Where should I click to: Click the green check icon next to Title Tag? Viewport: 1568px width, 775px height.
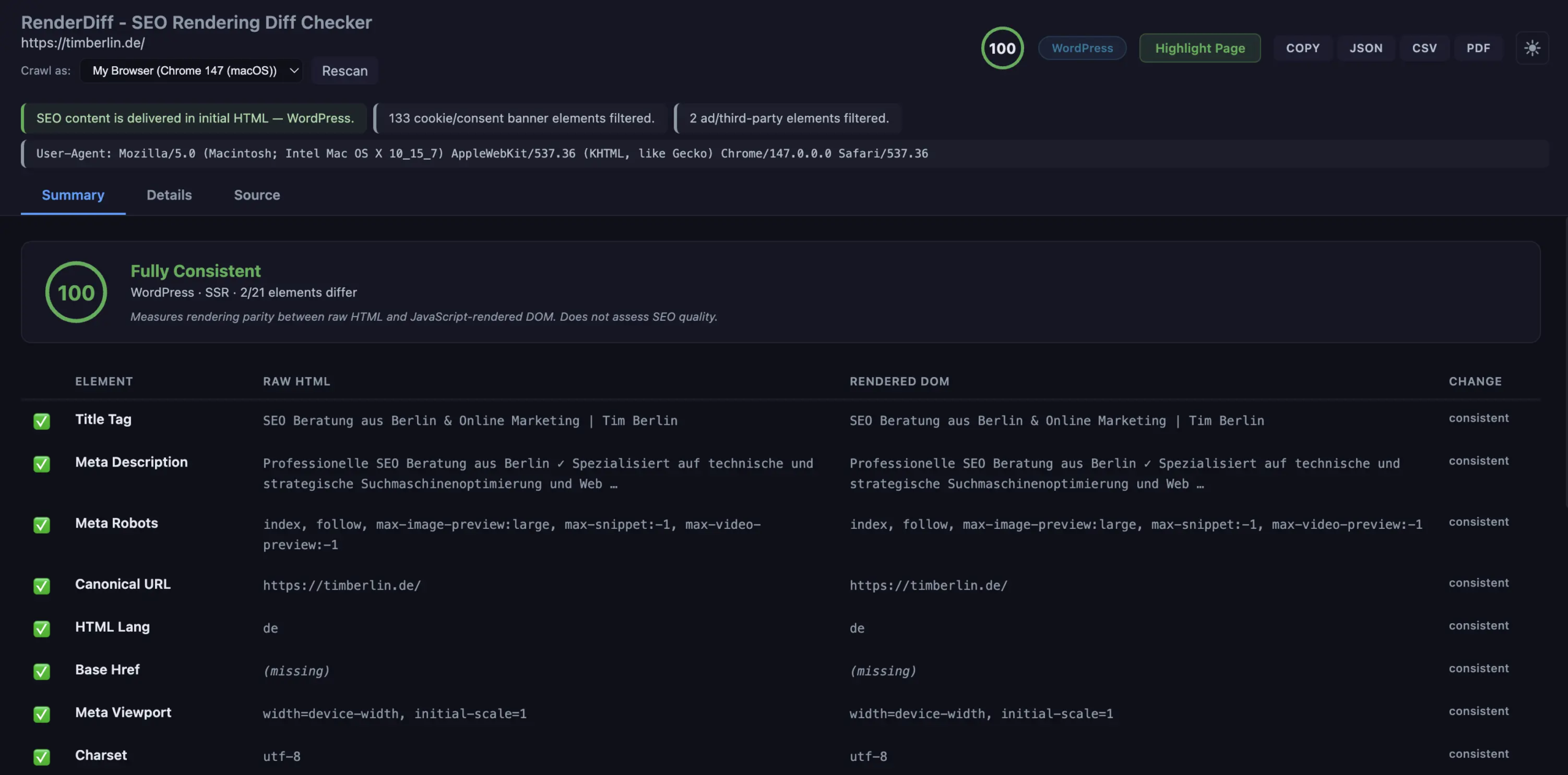pyautogui.click(x=41, y=421)
